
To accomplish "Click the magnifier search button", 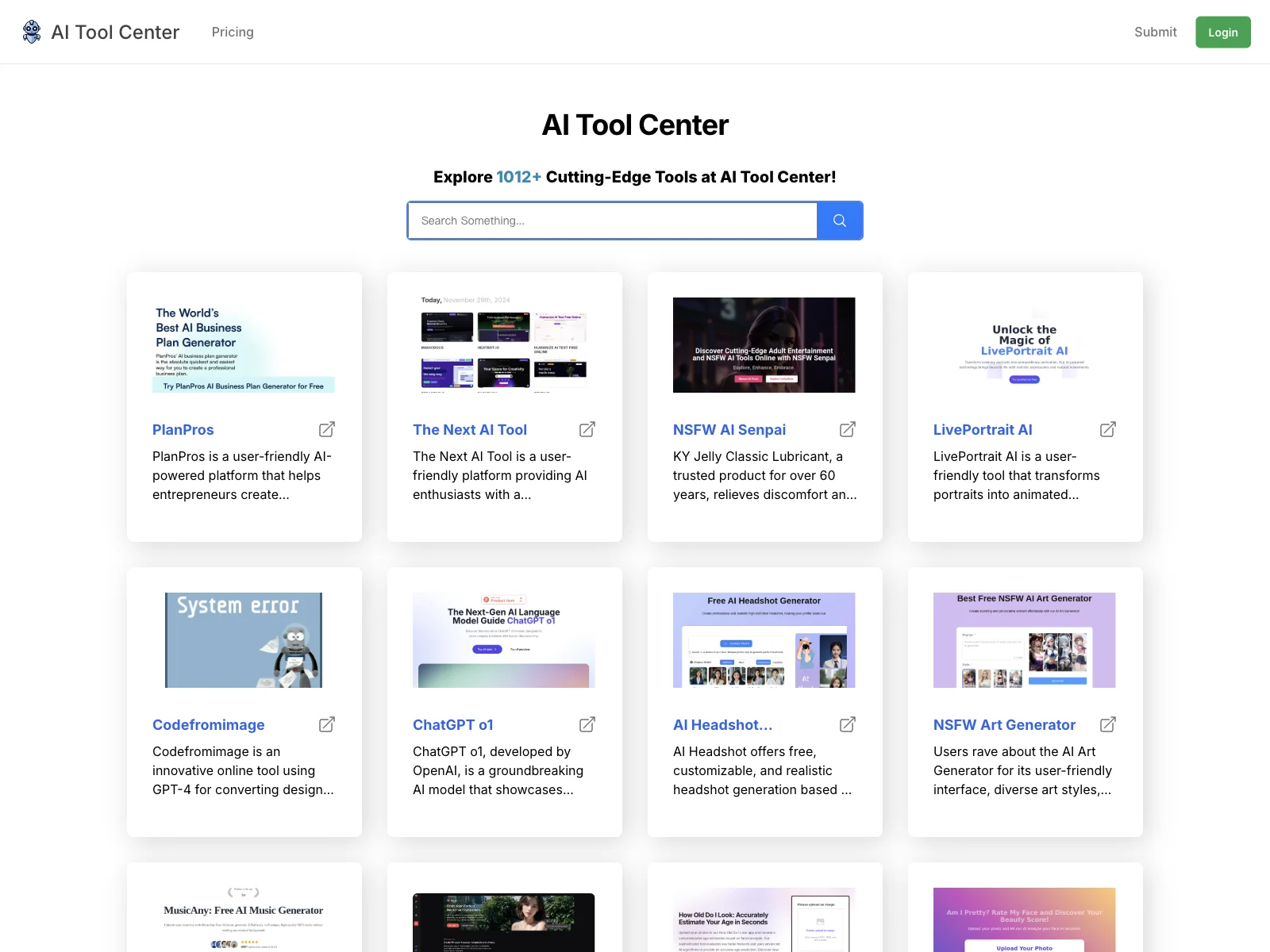I will point(840,221).
